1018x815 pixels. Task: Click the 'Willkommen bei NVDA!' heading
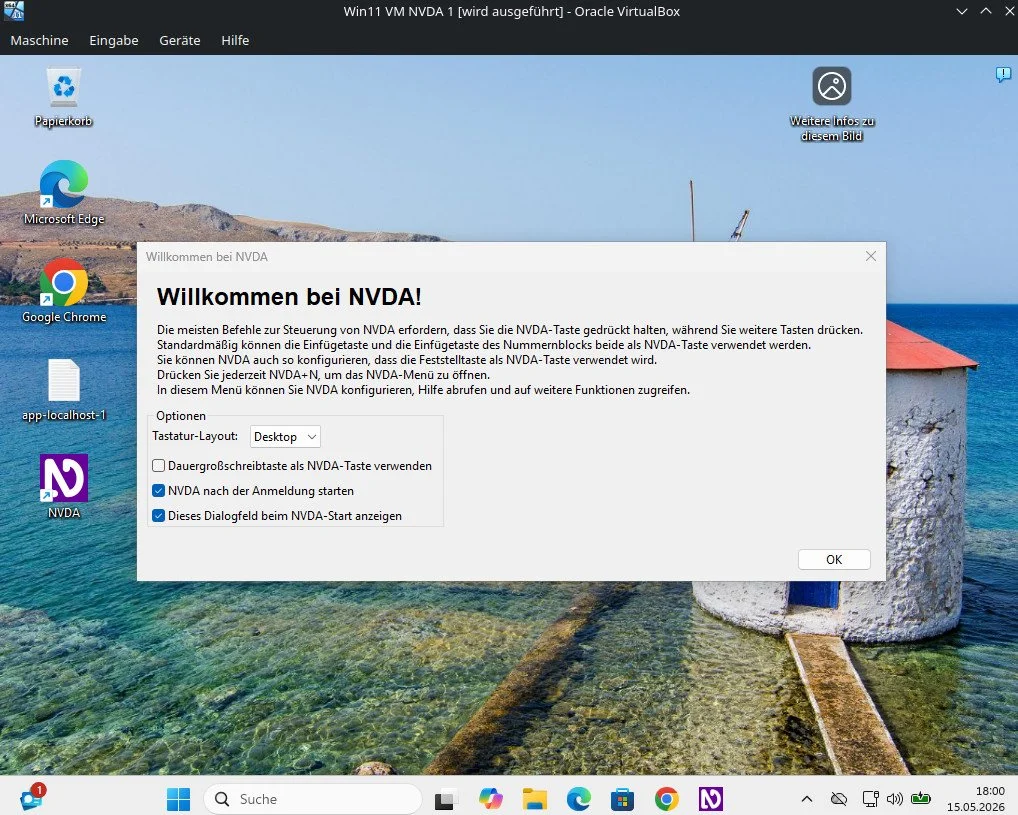[289, 297]
